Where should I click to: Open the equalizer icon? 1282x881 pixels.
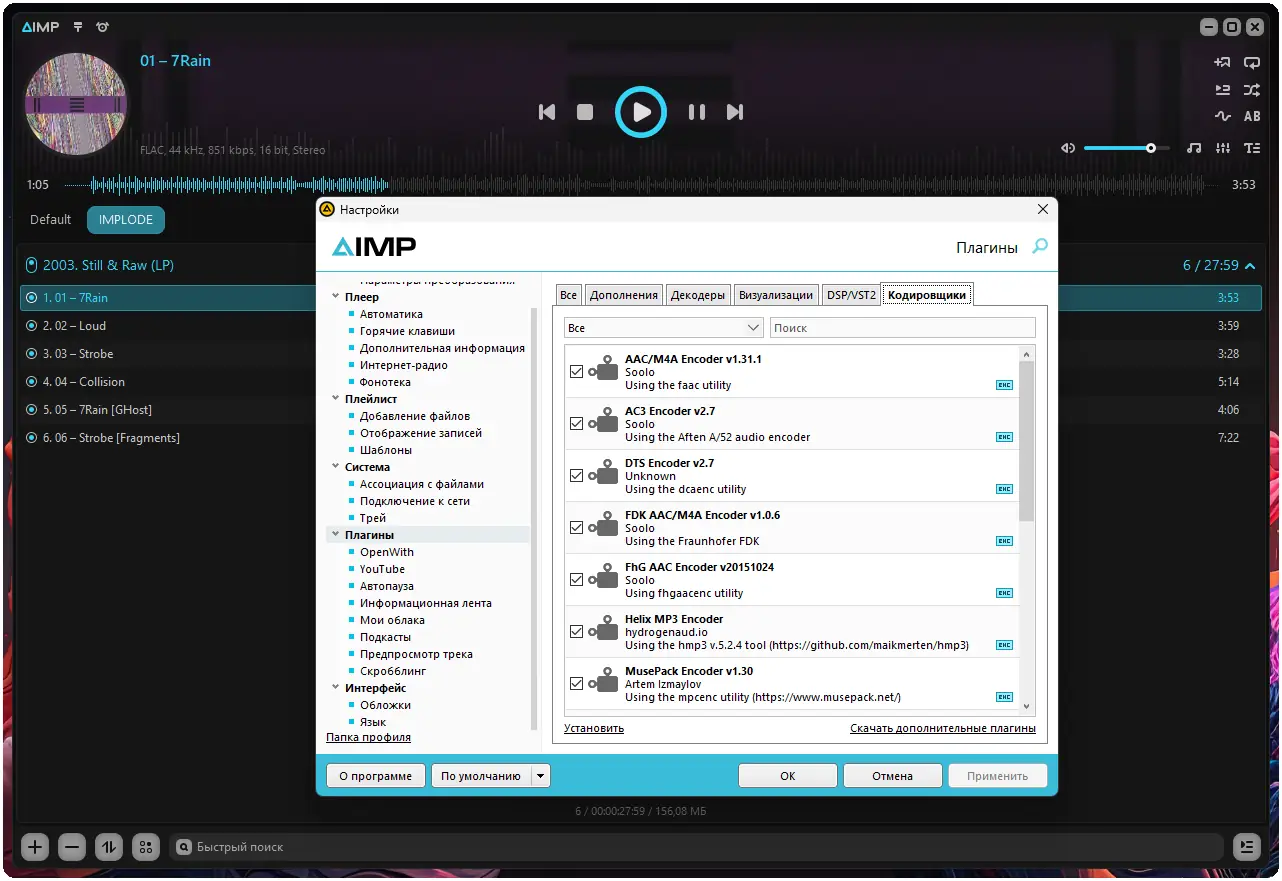pyautogui.click(x=1223, y=148)
